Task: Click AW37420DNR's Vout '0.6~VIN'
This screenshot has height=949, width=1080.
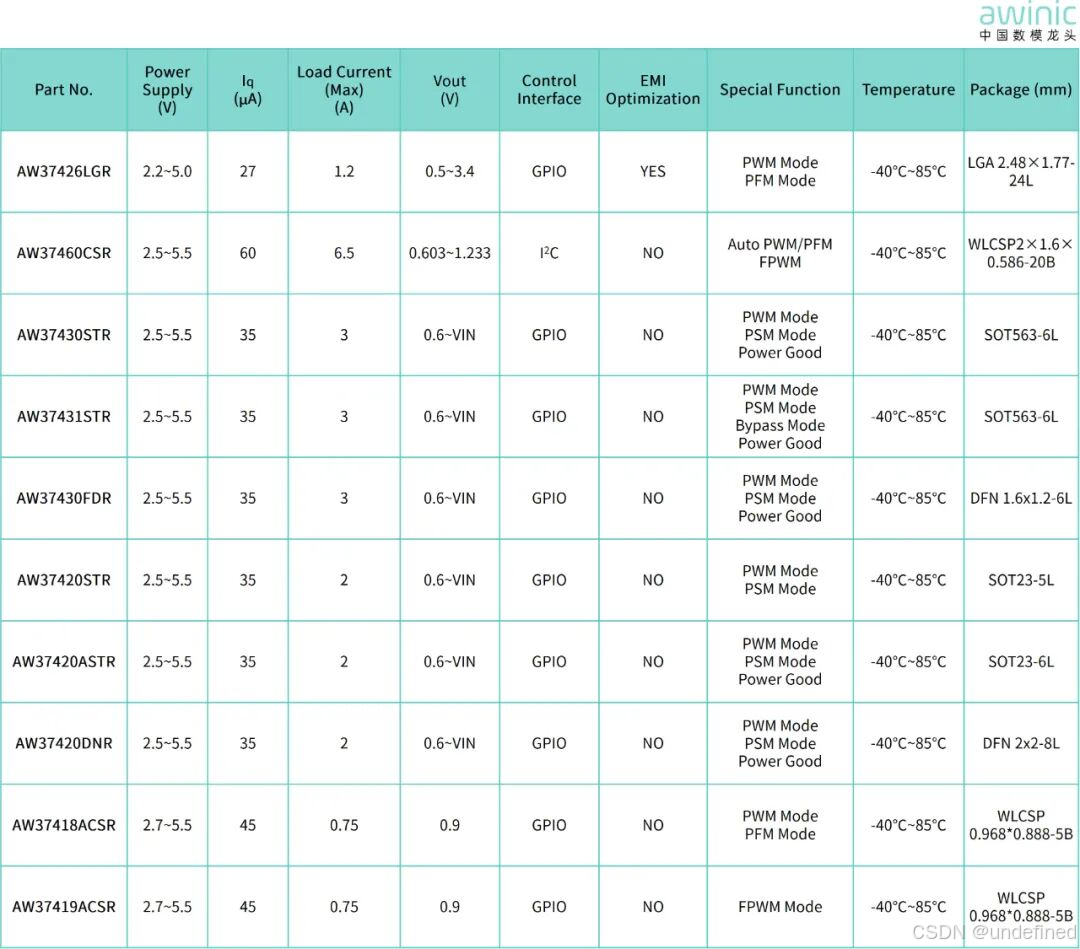Action: 450,743
